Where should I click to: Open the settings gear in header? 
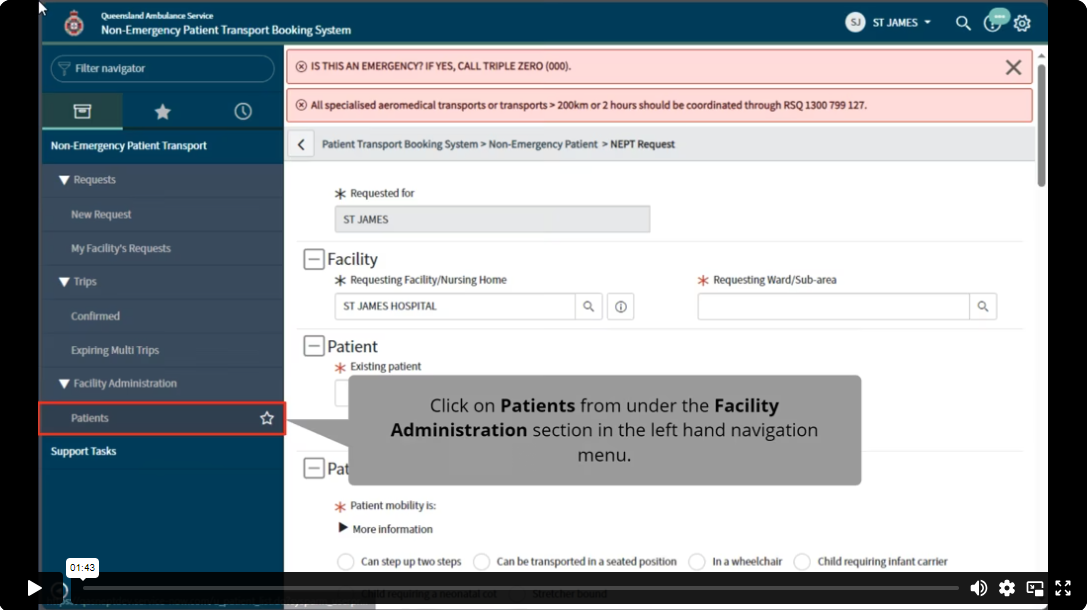pyautogui.click(x=1022, y=24)
